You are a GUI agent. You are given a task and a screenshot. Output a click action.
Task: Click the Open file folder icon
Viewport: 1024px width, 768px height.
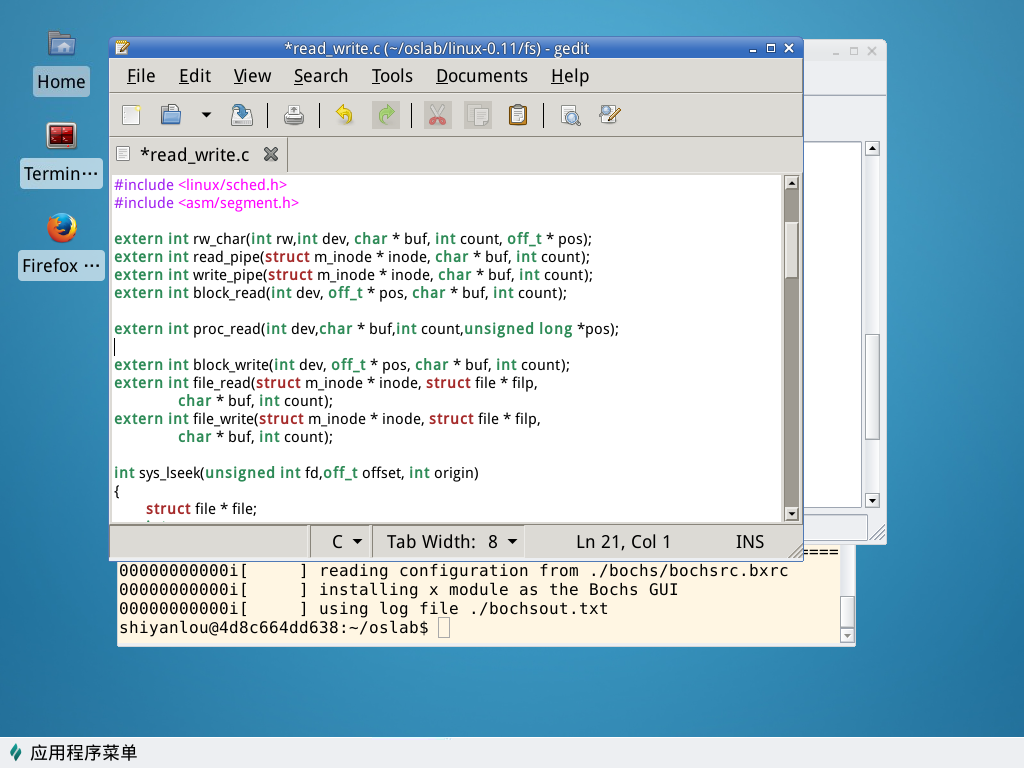coord(171,115)
